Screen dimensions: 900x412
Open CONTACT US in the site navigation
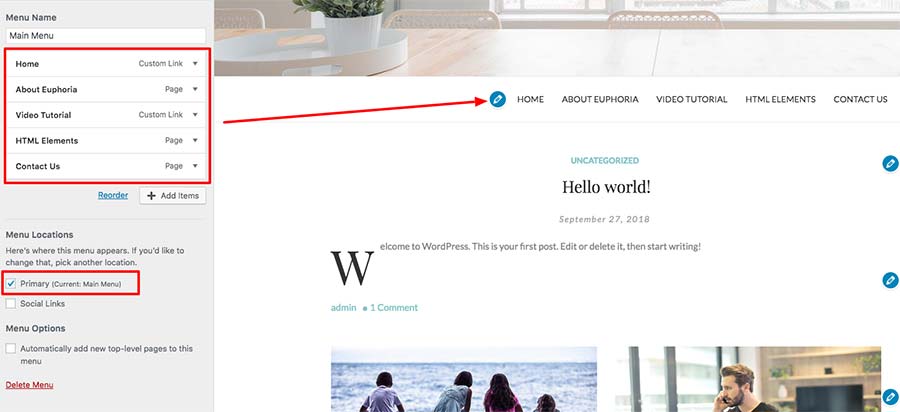point(860,99)
